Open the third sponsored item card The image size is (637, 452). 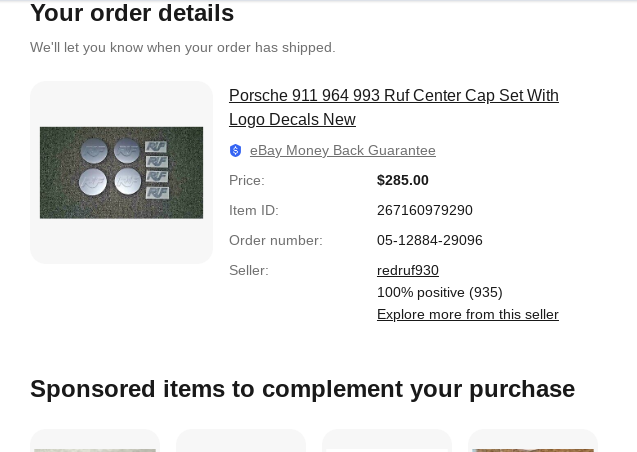pos(387,441)
